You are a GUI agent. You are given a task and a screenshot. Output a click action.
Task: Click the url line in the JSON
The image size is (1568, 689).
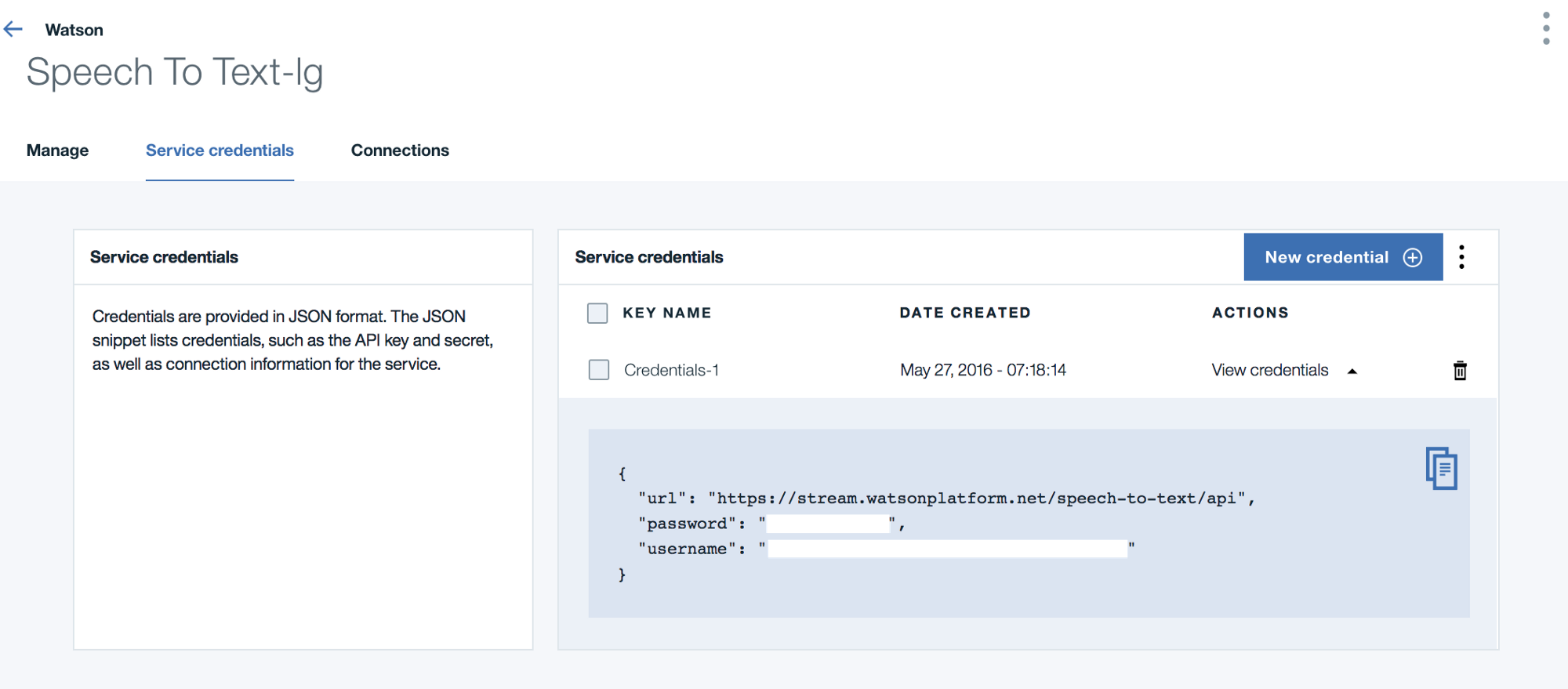[946, 499]
